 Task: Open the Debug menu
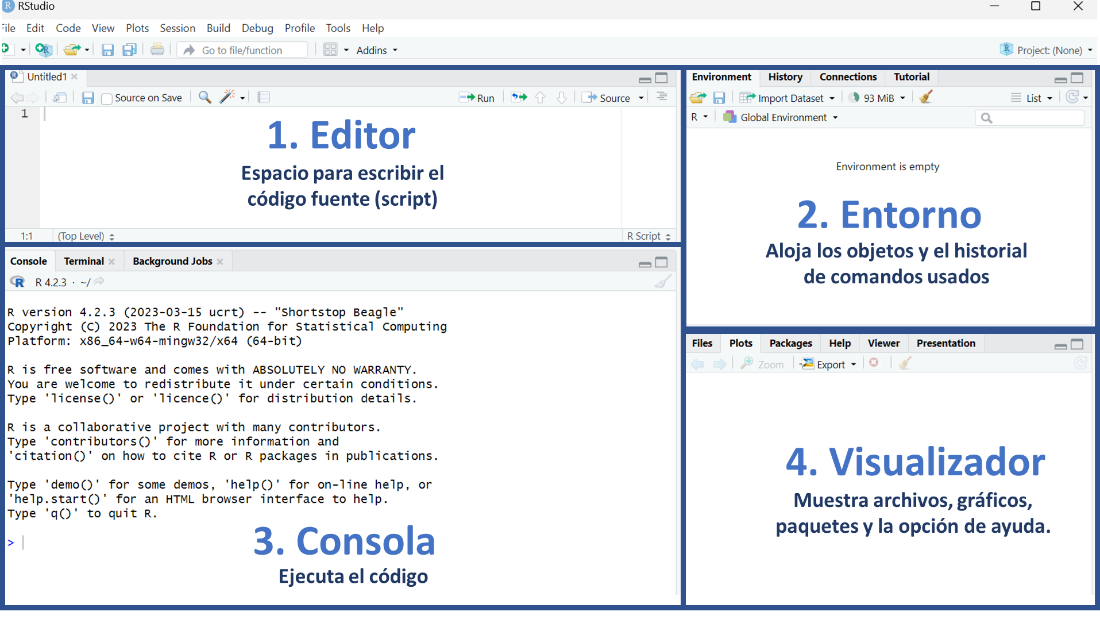point(257,28)
